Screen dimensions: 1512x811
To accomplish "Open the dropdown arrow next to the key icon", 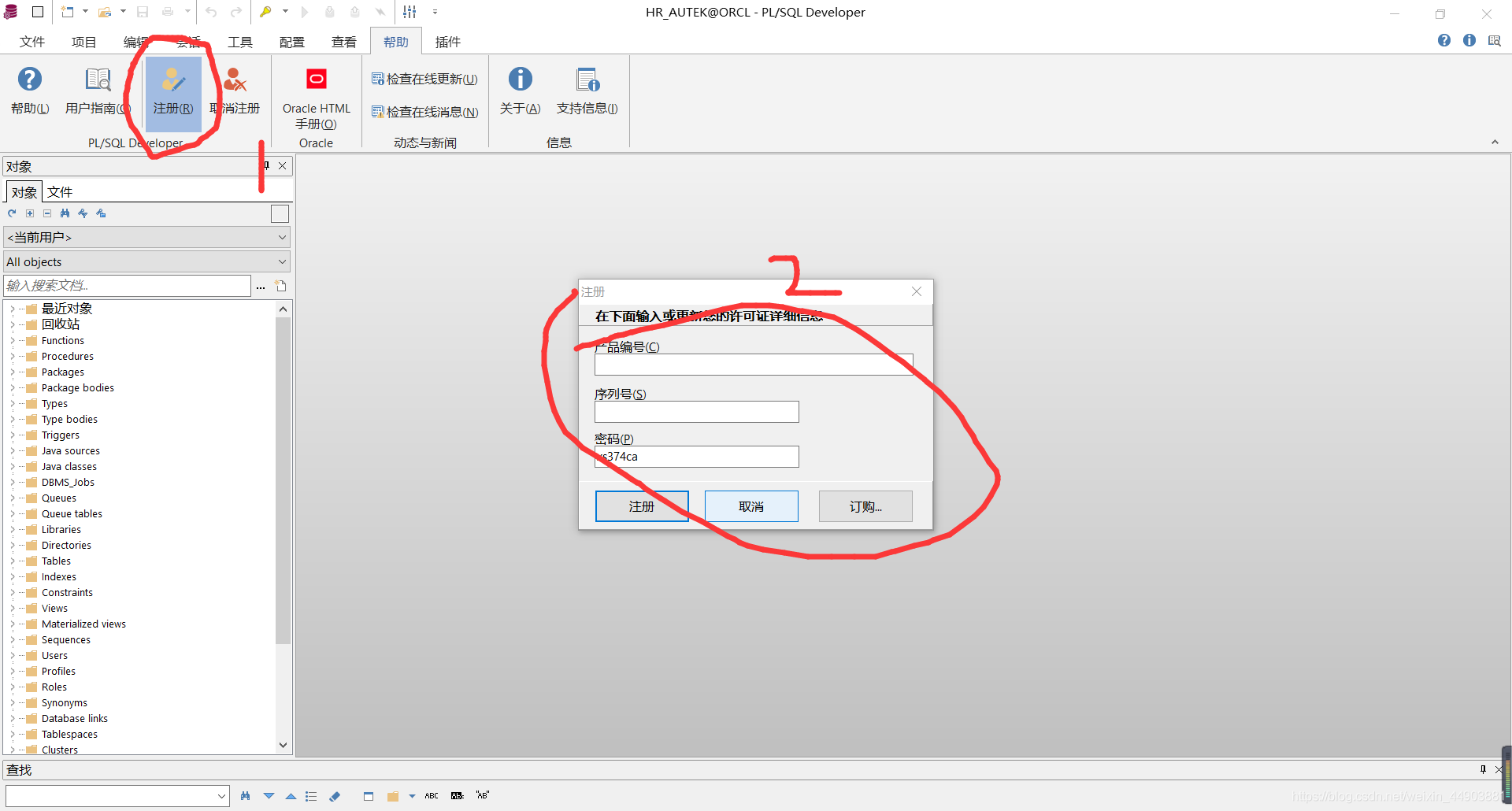I will point(285,12).
